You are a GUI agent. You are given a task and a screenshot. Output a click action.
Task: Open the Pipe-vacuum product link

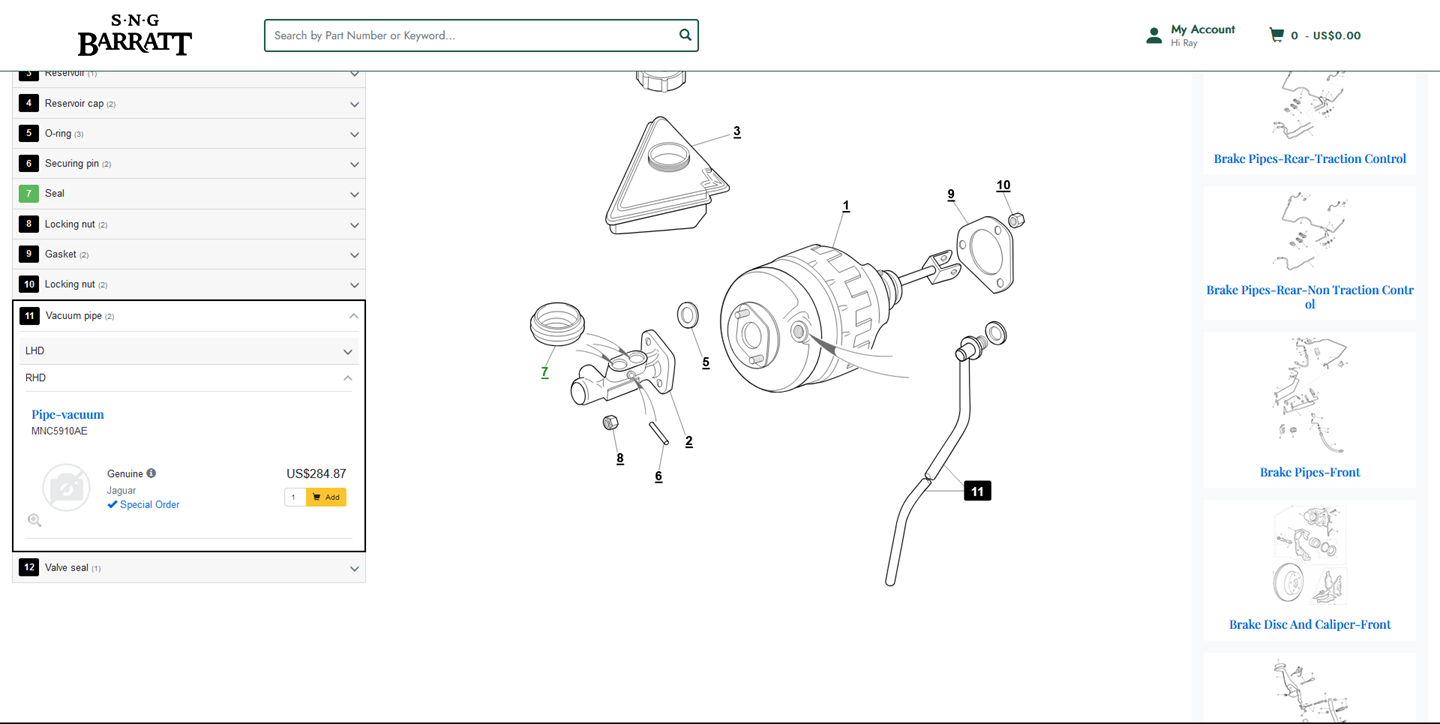(68, 415)
